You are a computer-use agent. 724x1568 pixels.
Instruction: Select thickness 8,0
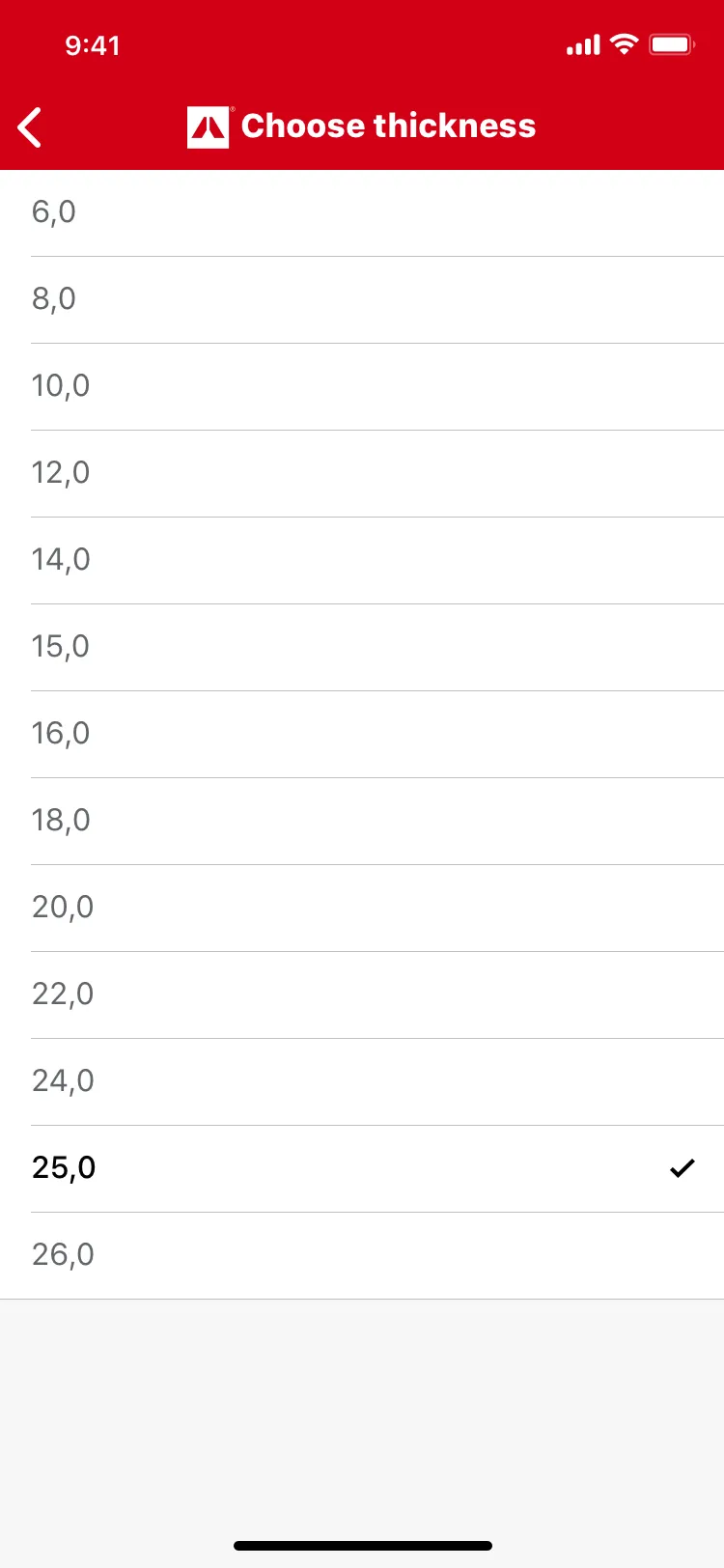362,299
